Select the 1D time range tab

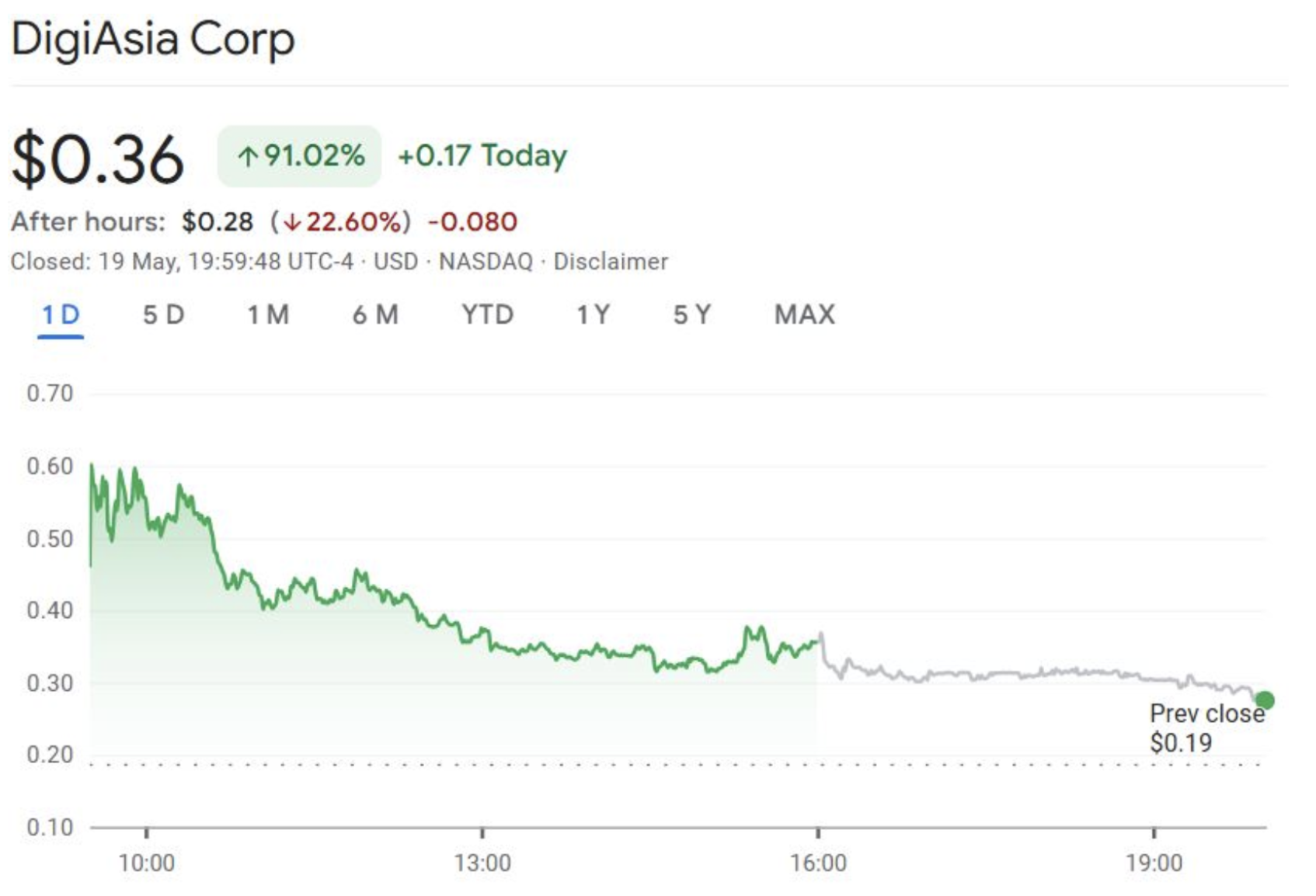point(61,315)
